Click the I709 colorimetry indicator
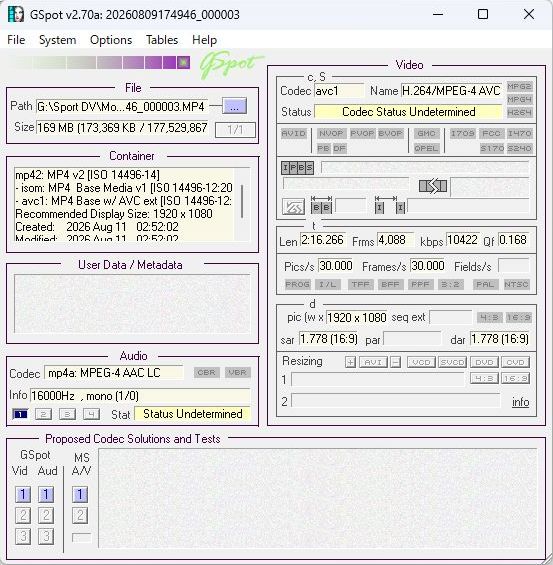The image size is (553, 565). point(463,134)
